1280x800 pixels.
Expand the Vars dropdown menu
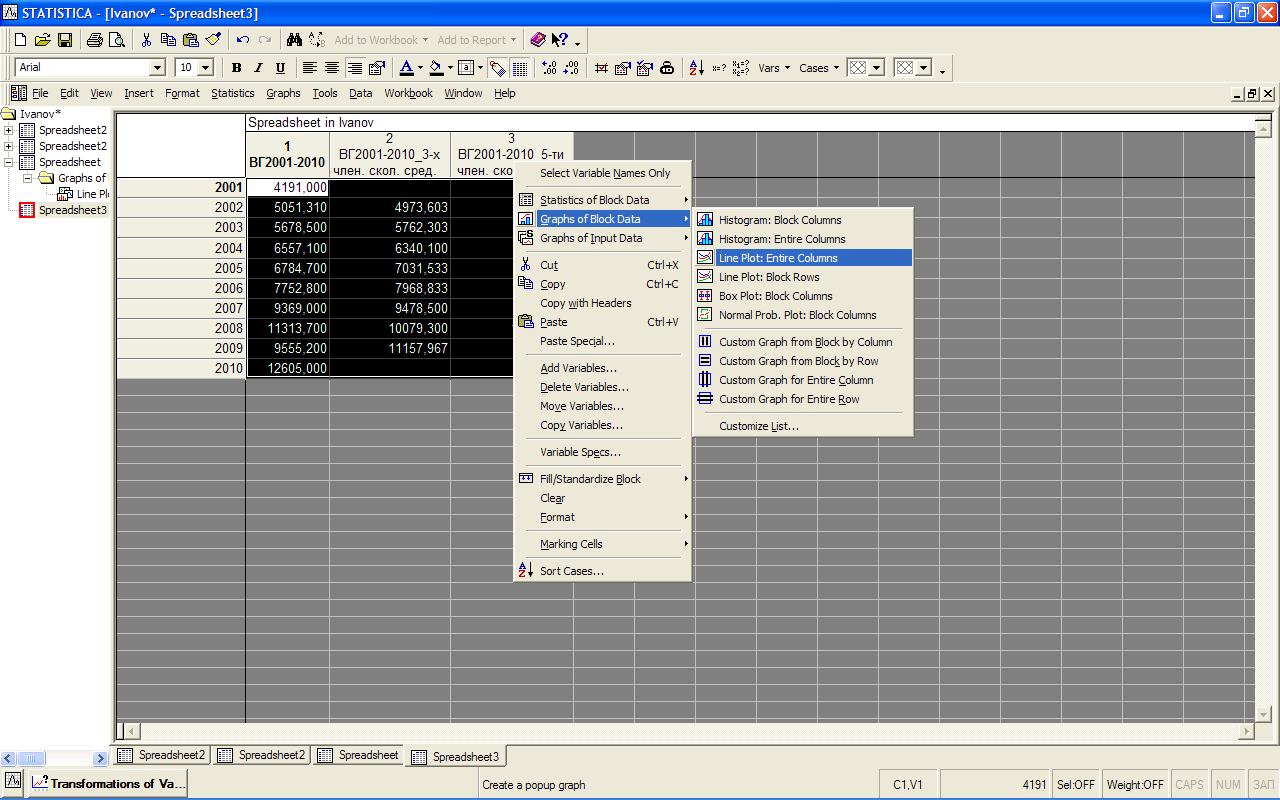pos(774,68)
